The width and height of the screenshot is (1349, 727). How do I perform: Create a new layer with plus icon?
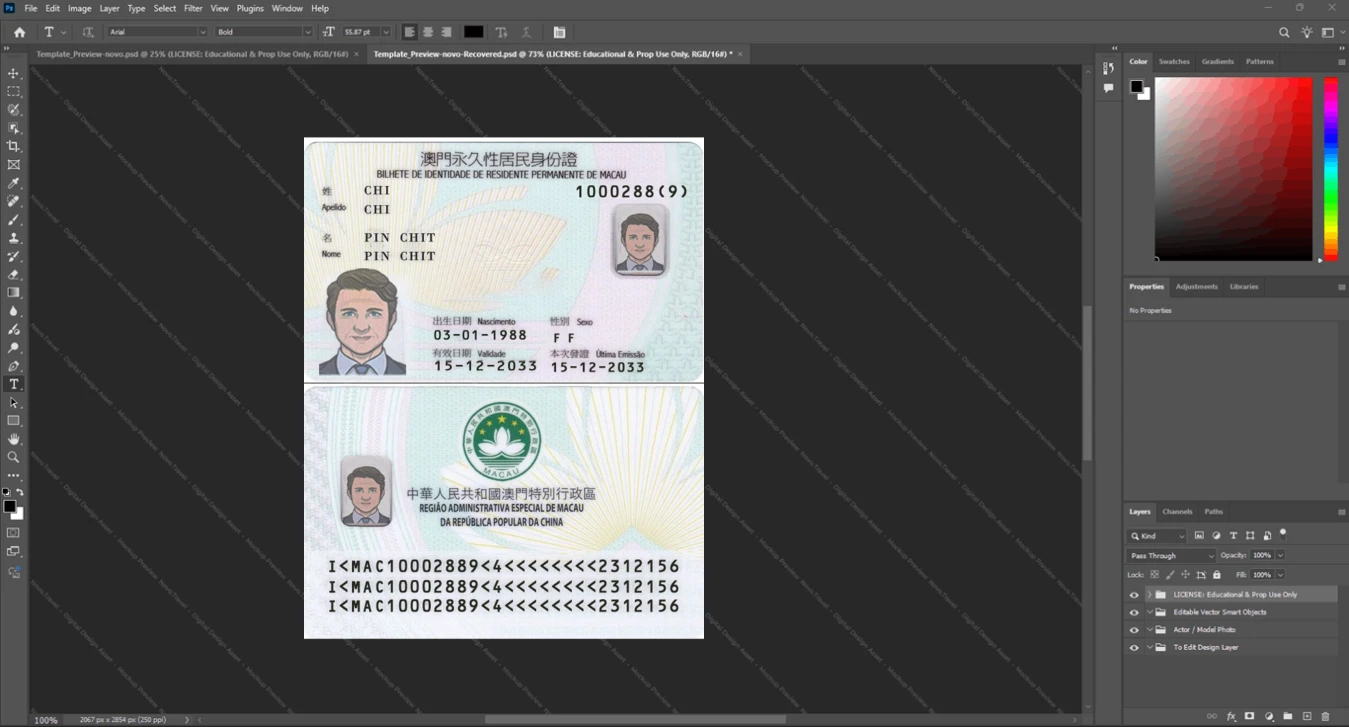point(1307,716)
